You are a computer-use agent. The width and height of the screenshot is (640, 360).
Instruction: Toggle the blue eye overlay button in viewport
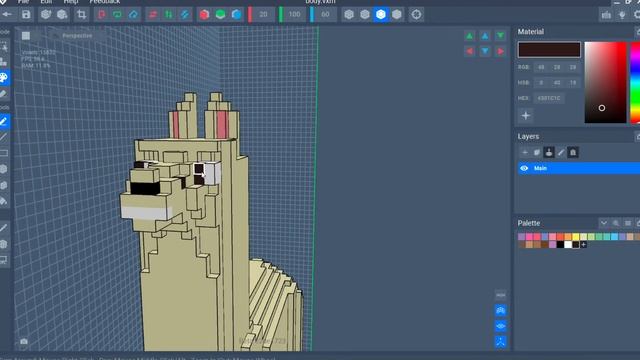501,326
